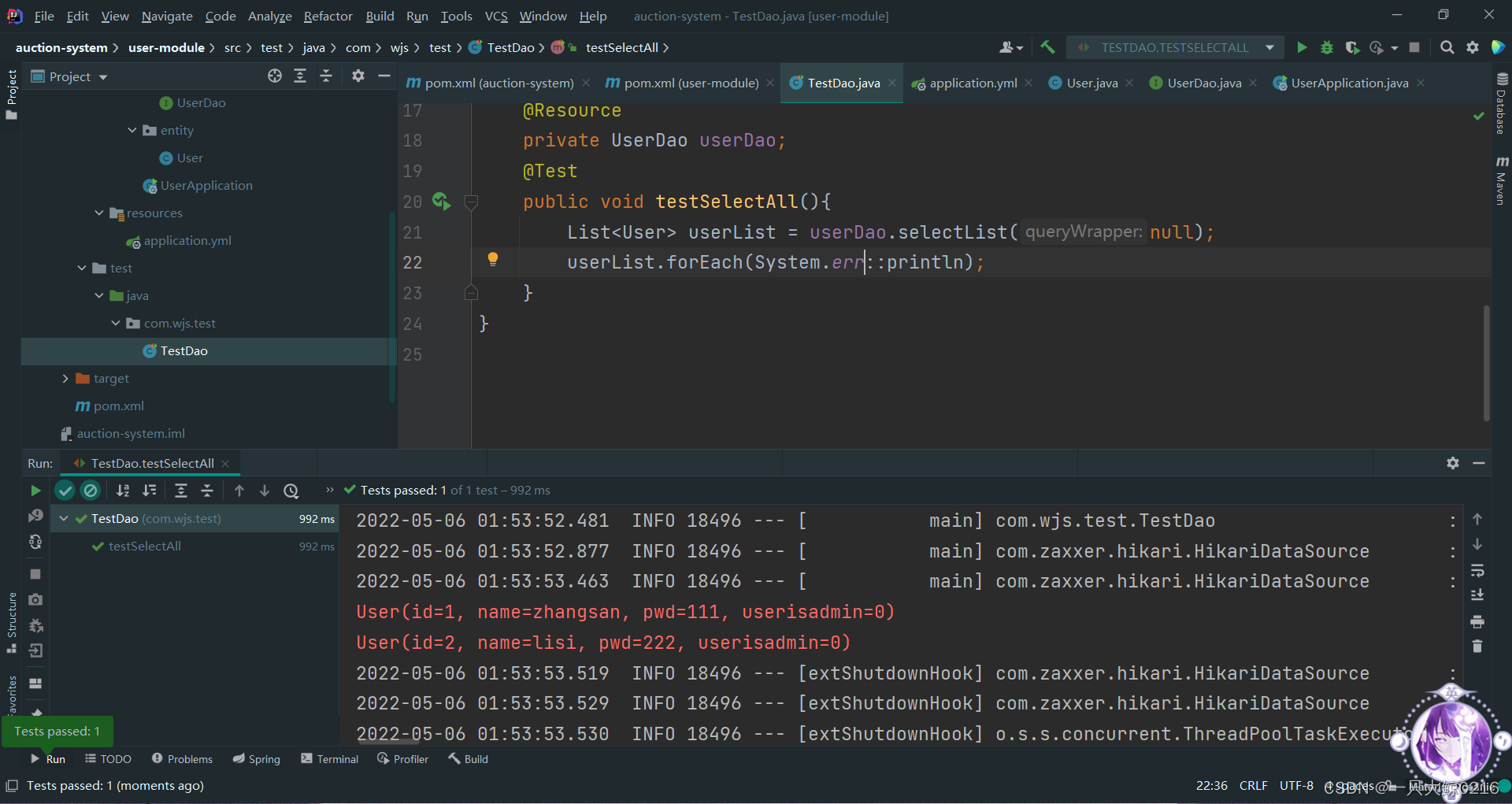Expand the target folder

(x=66, y=378)
